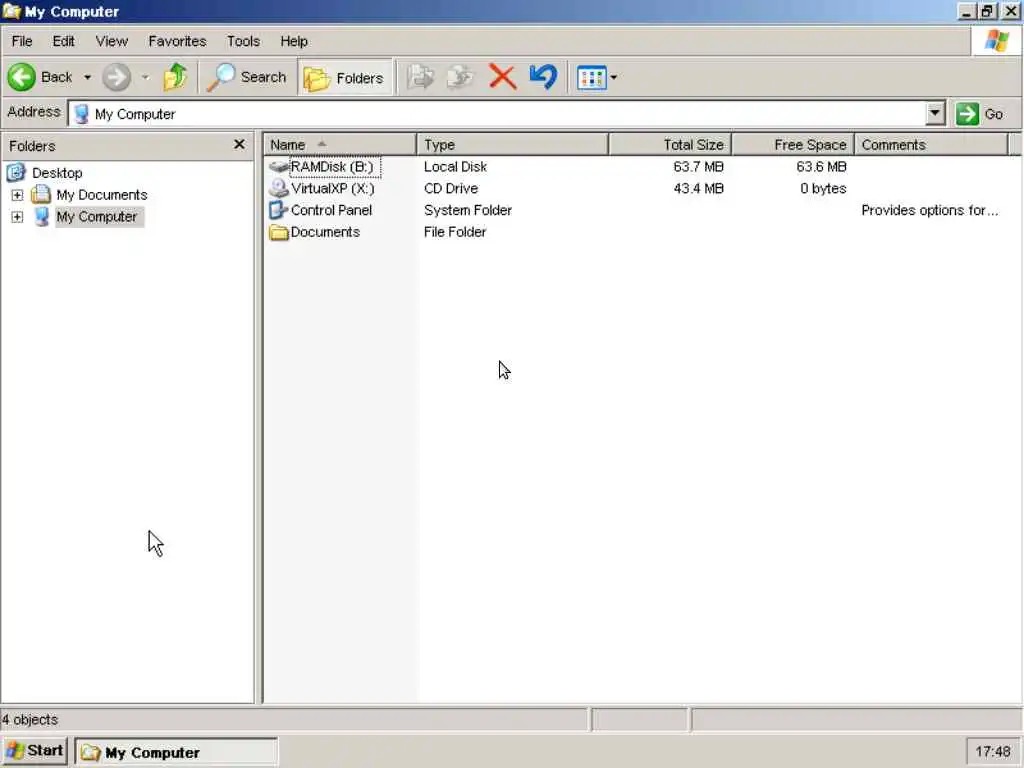
Task: Click the VirtualXP CD drive icon
Action: (x=279, y=188)
